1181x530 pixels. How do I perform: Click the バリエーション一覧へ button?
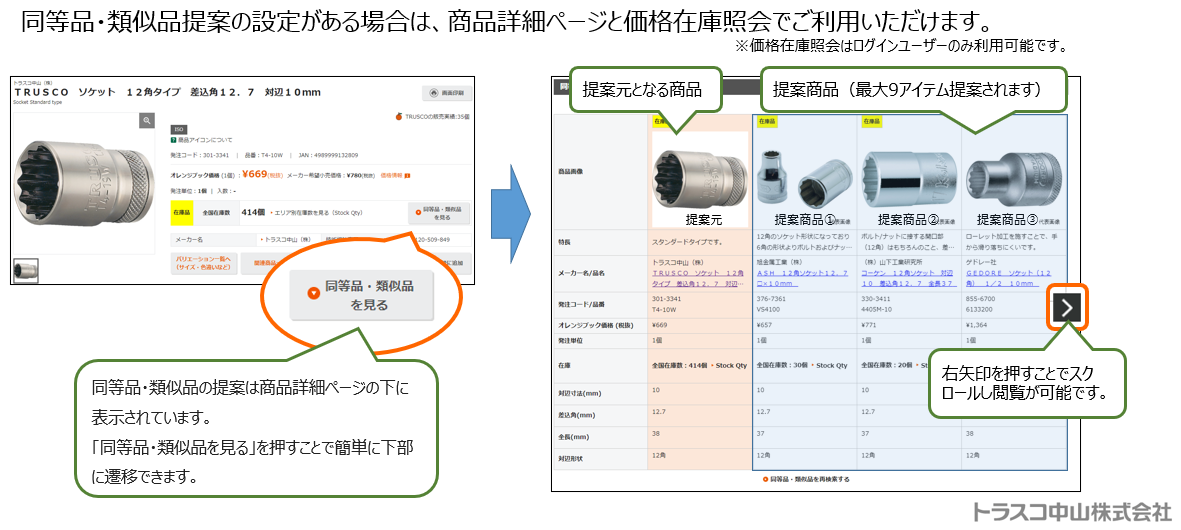pyautogui.click(x=203, y=263)
